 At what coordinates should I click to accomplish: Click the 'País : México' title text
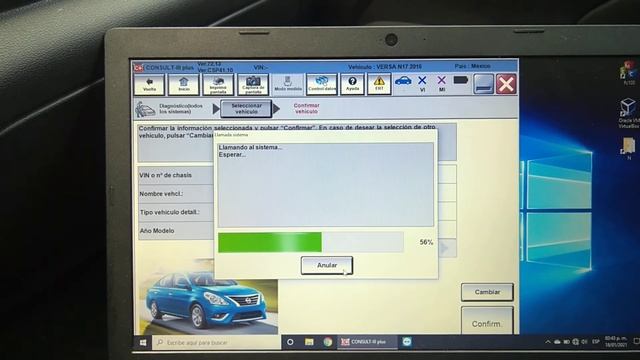[x=473, y=66]
